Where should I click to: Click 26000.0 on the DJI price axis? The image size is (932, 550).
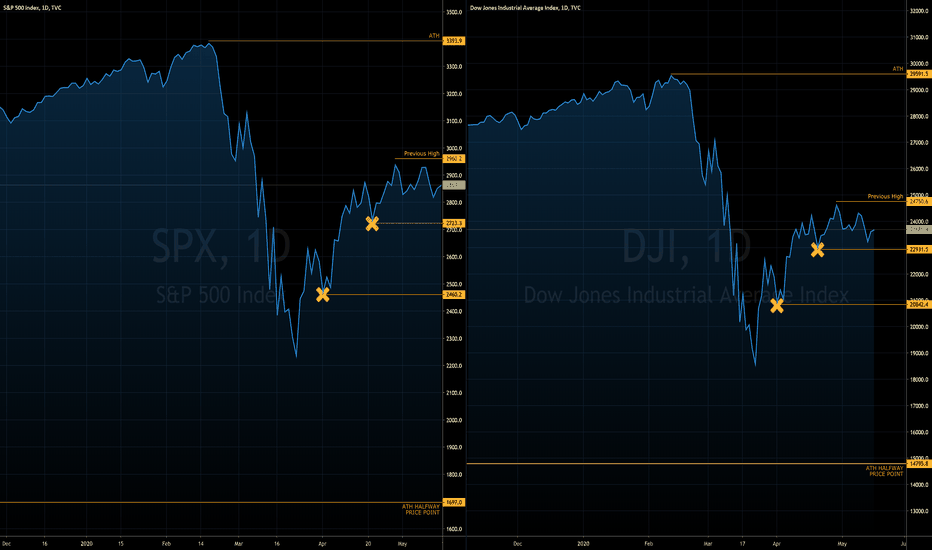tap(919, 169)
